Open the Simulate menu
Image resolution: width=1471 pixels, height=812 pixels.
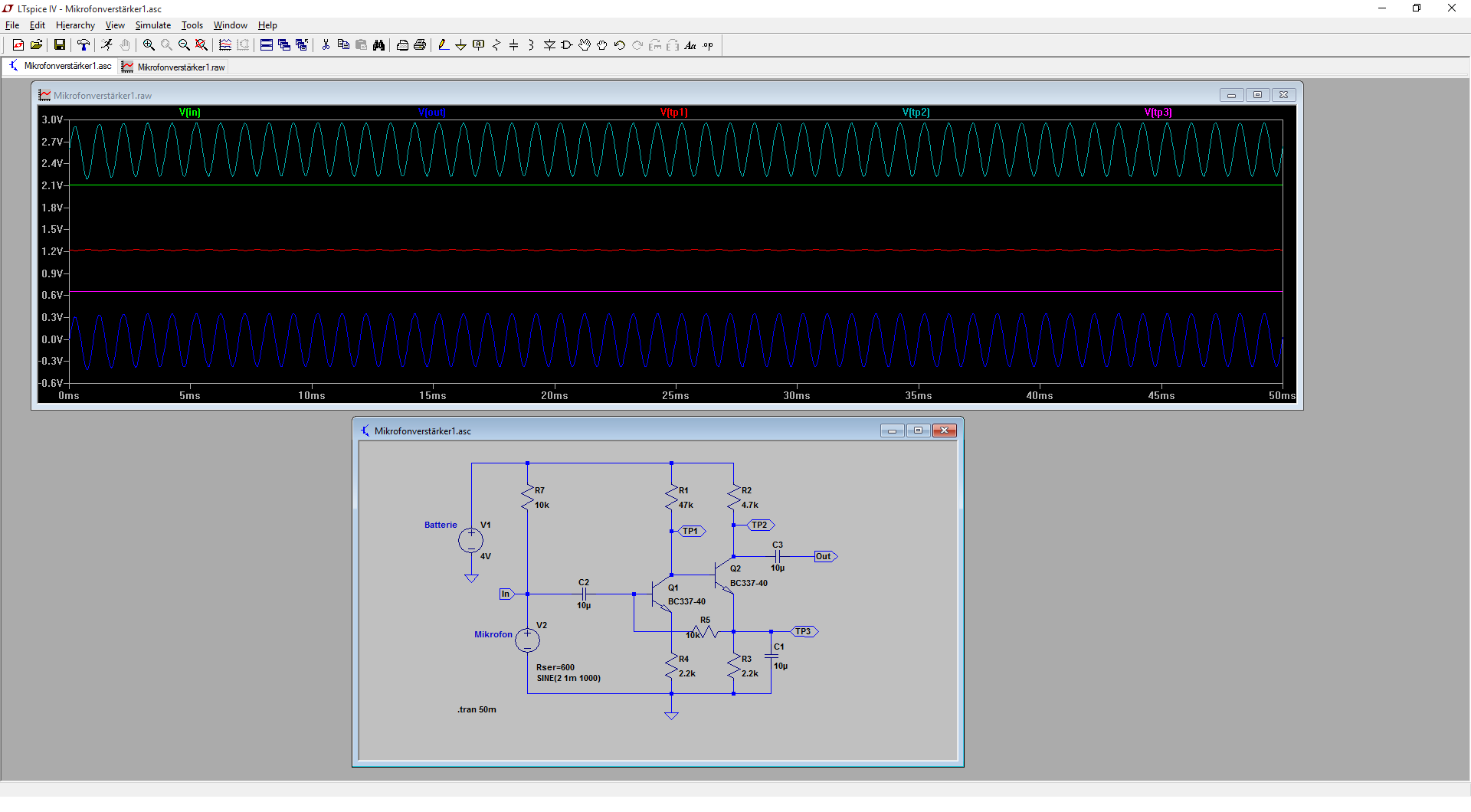(x=153, y=25)
